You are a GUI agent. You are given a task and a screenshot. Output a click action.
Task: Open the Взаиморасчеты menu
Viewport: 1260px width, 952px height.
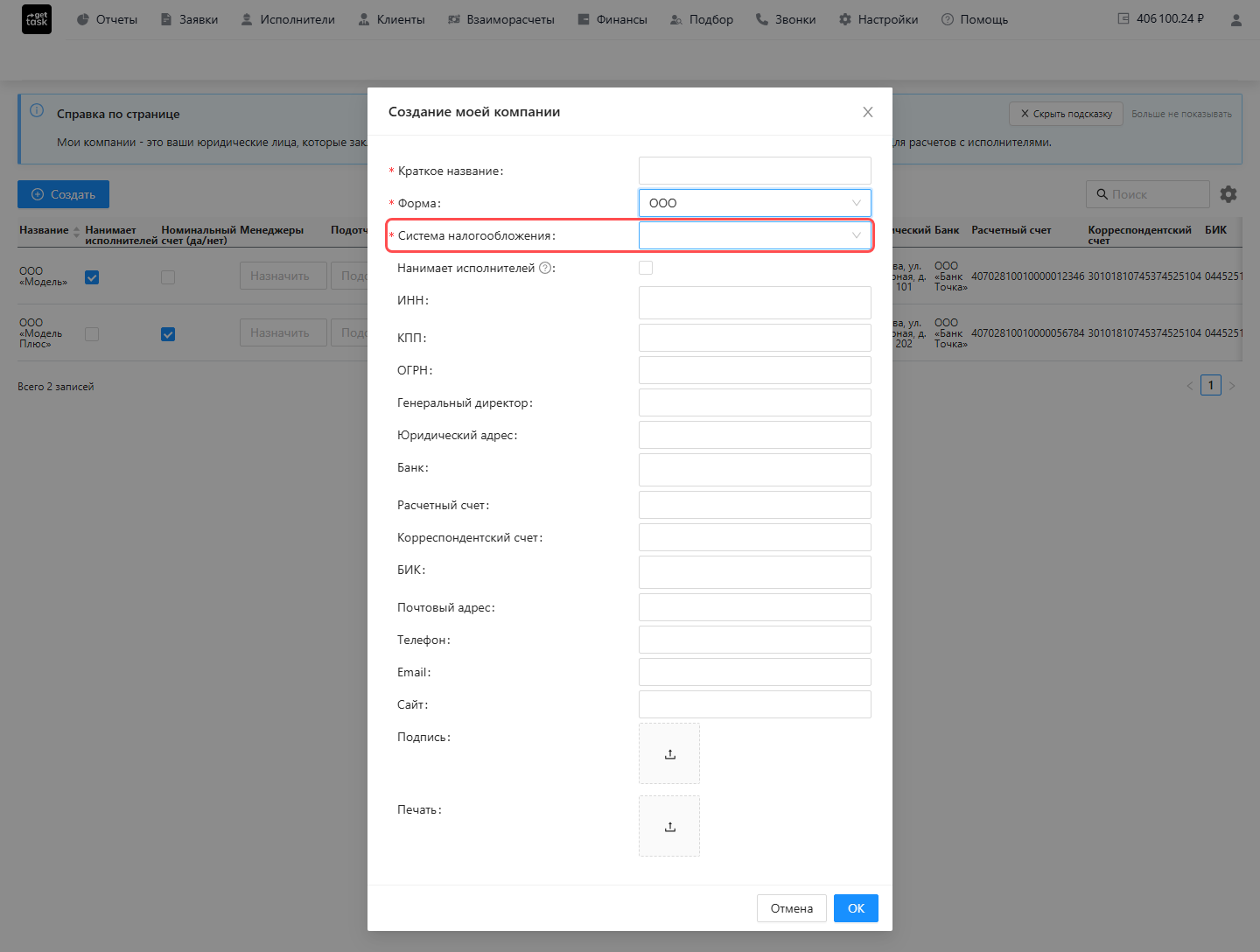501,19
